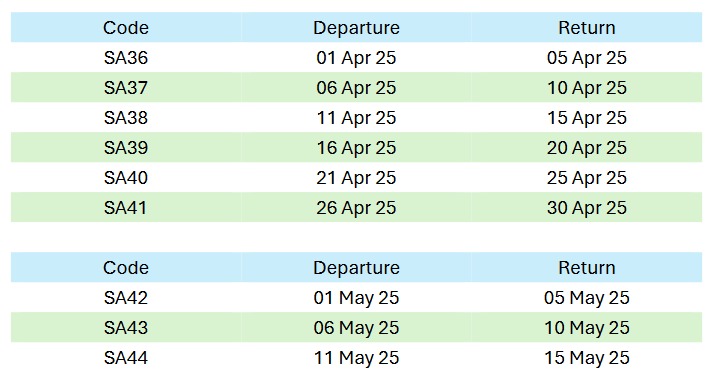The width and height of the screenshot is (710, 383).
Task: Select the 06 May 25 departure date
Action: tap(356, 328)
